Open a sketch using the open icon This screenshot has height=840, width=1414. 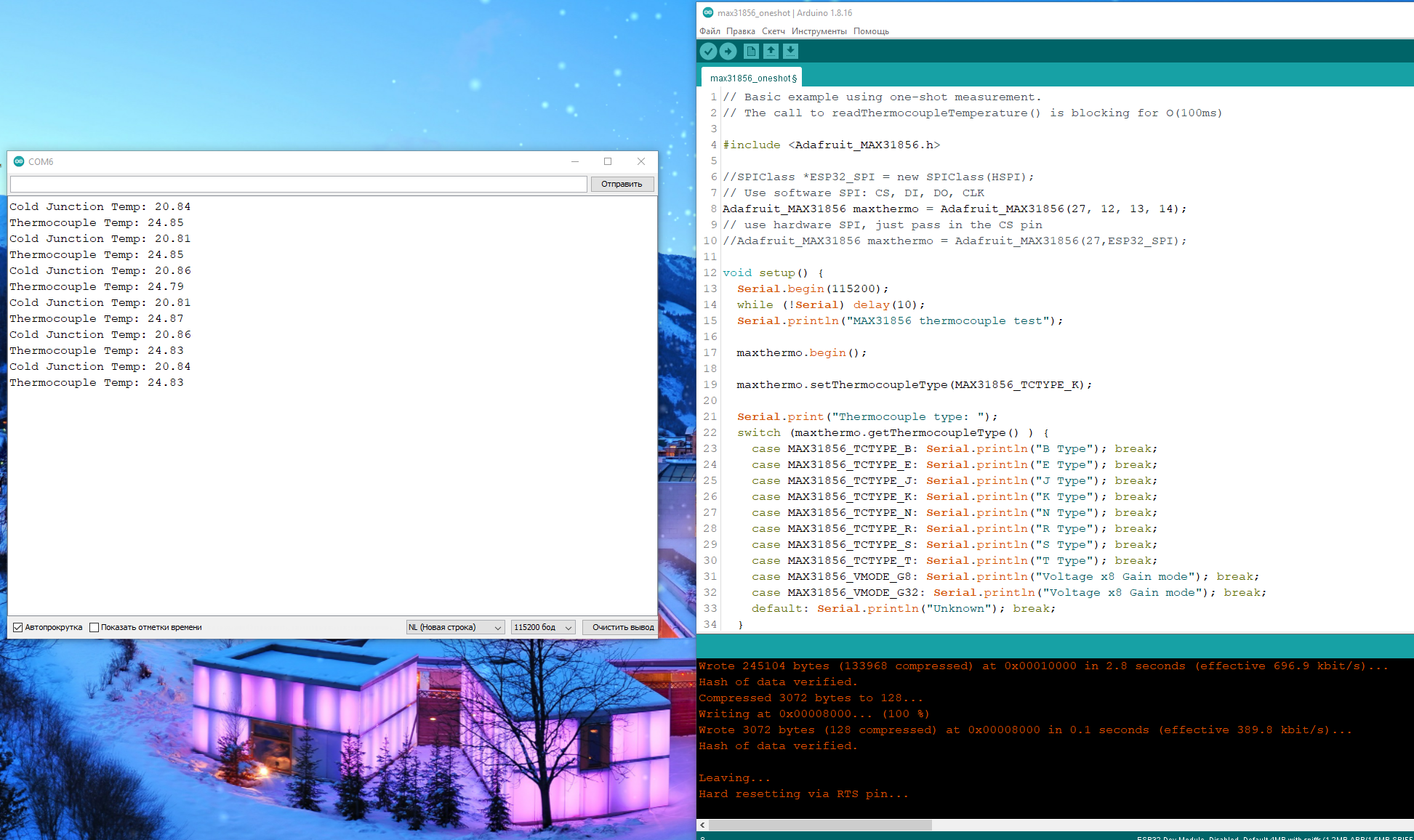point(771,51)
